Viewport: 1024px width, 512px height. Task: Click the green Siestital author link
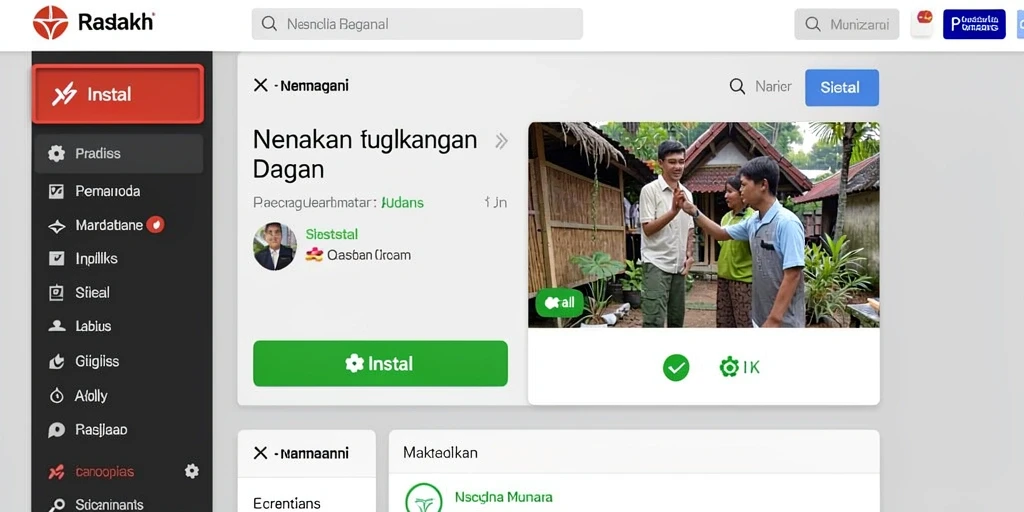332,234
